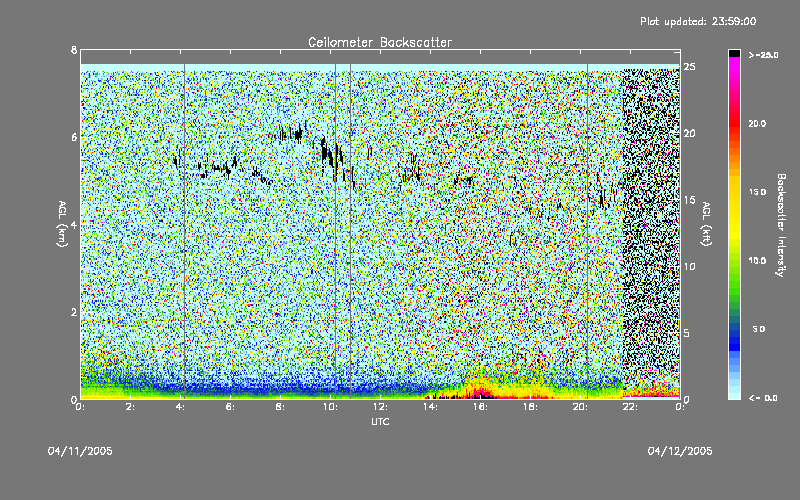Click the "20.0" colorbar tick label

757,123
